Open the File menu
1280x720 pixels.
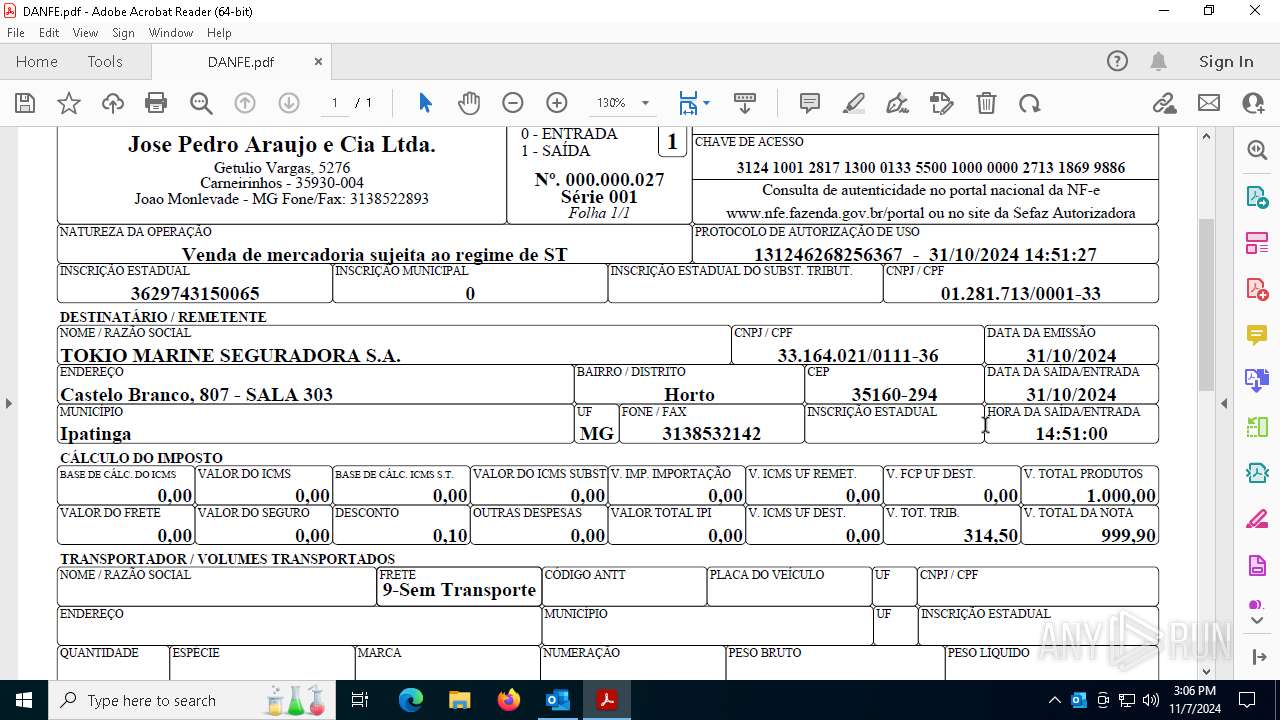click(15, 33)
